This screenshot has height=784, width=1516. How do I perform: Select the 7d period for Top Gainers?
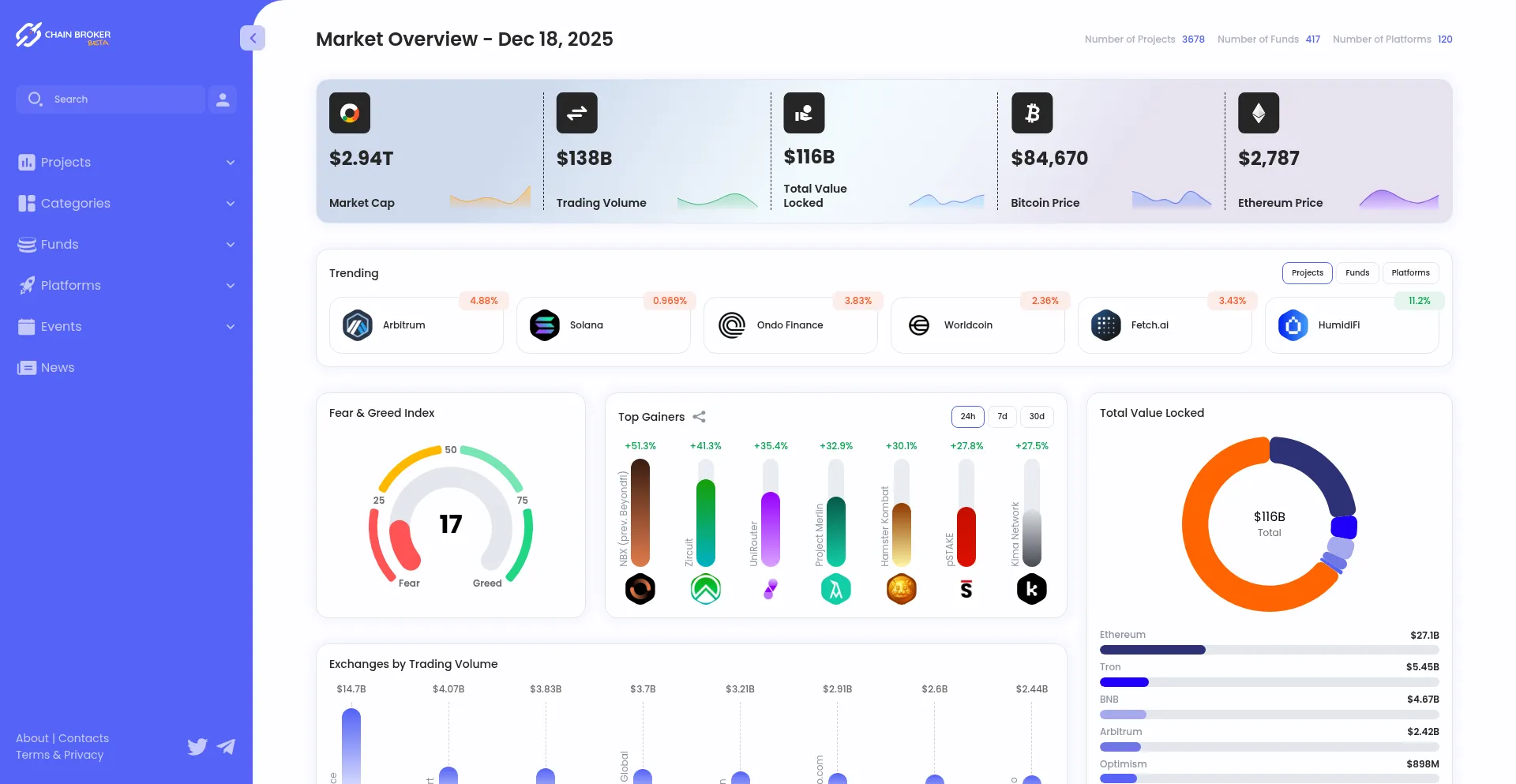pos(1002,416)
